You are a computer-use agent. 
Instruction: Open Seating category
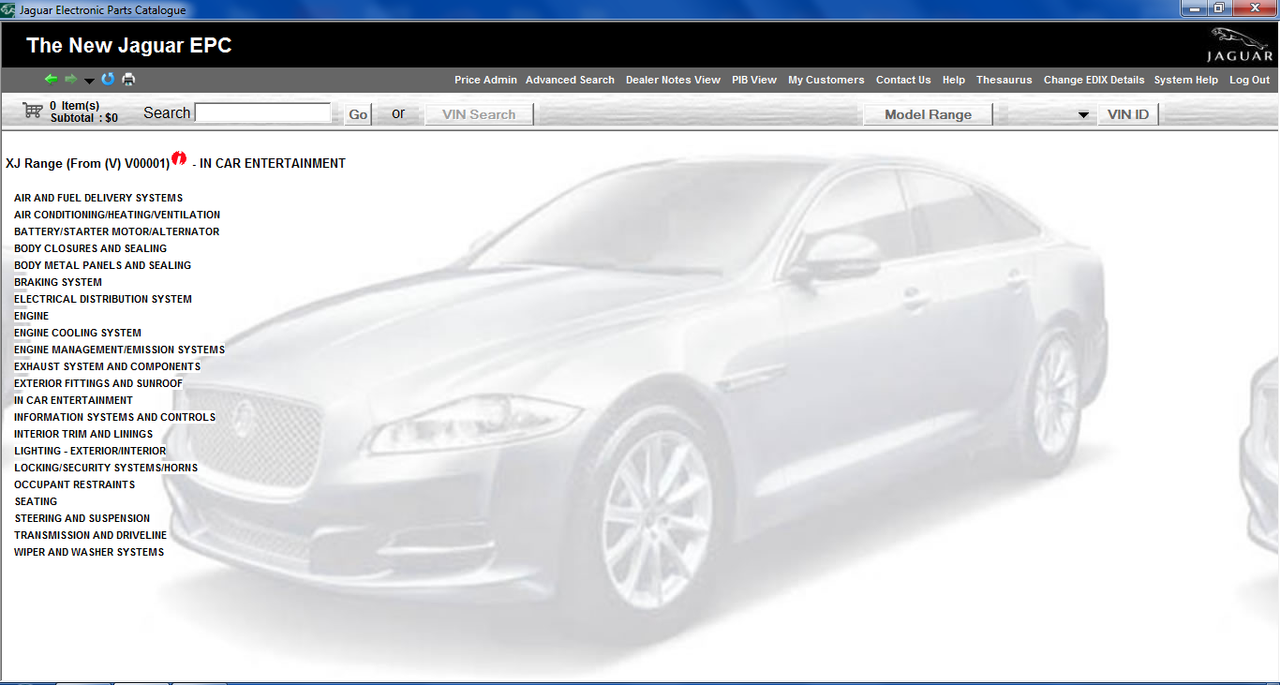[36, 502]
